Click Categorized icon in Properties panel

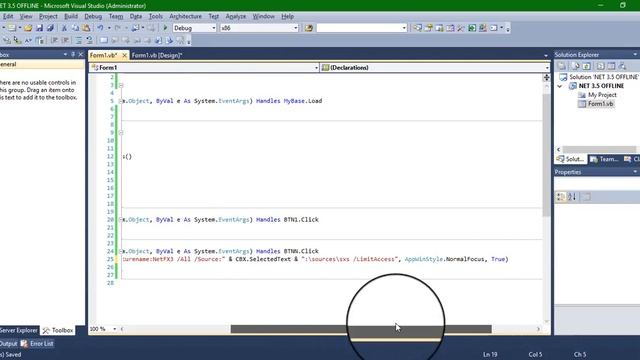(x=561, y=197)
